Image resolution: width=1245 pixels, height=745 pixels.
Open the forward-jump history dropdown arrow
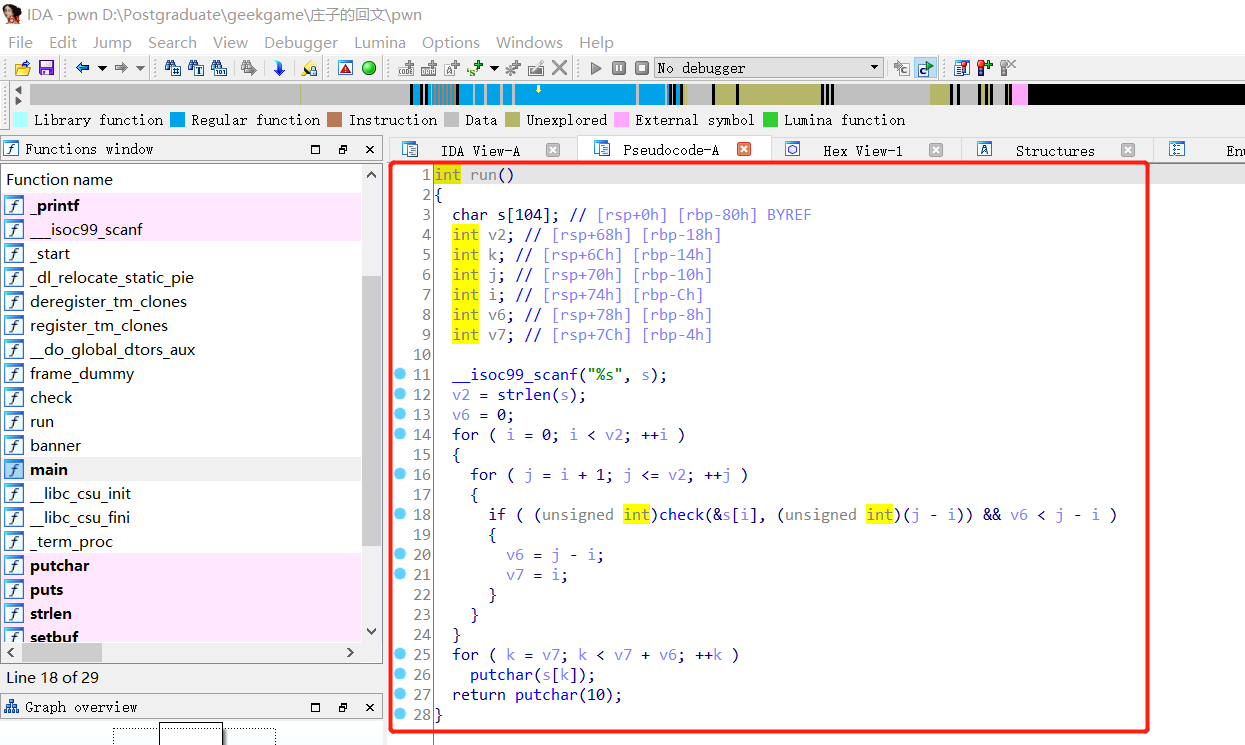[140, 68]
